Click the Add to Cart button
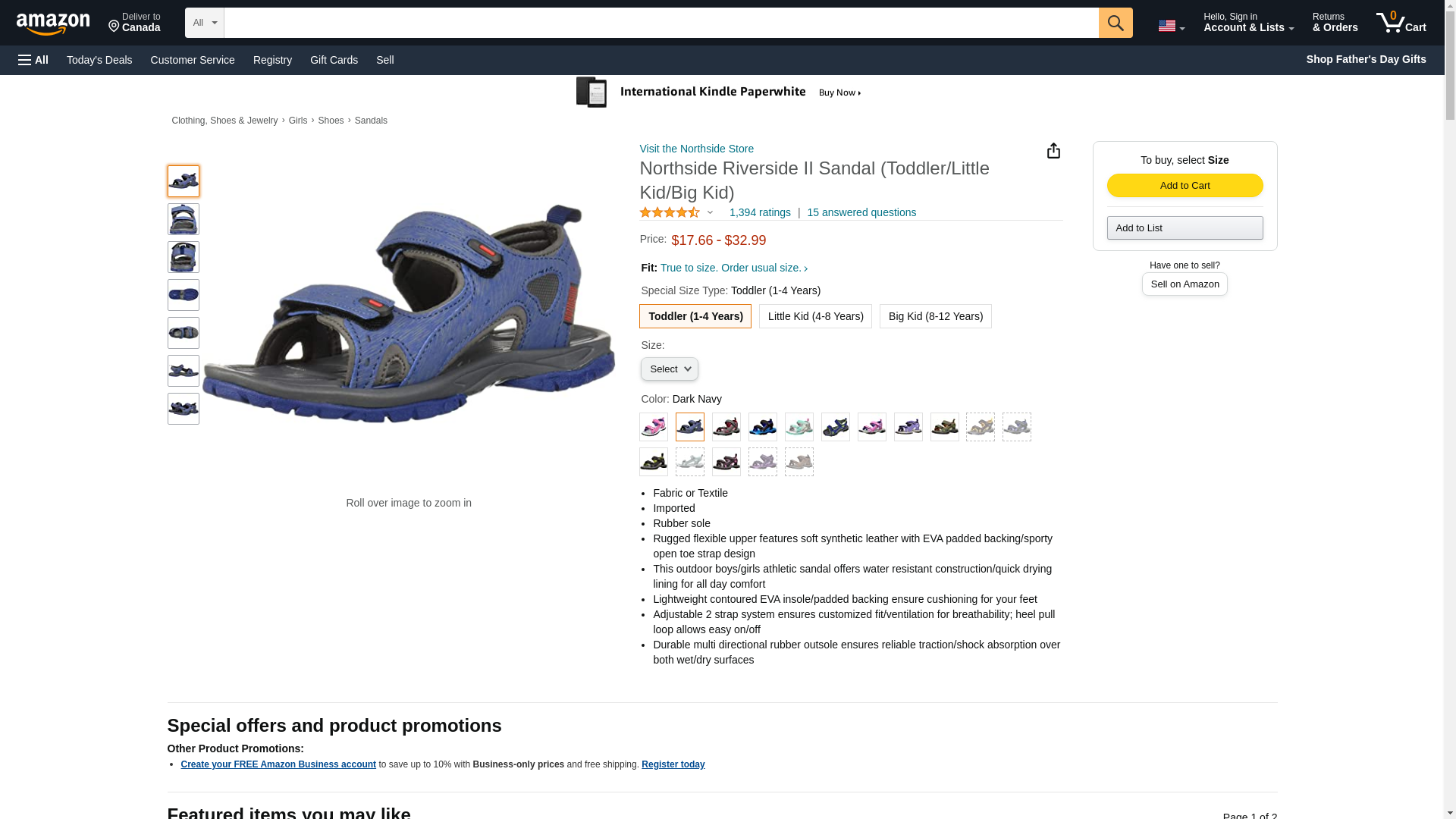The height and width of the screenshot is (819, 1456). click(1185, 186)
